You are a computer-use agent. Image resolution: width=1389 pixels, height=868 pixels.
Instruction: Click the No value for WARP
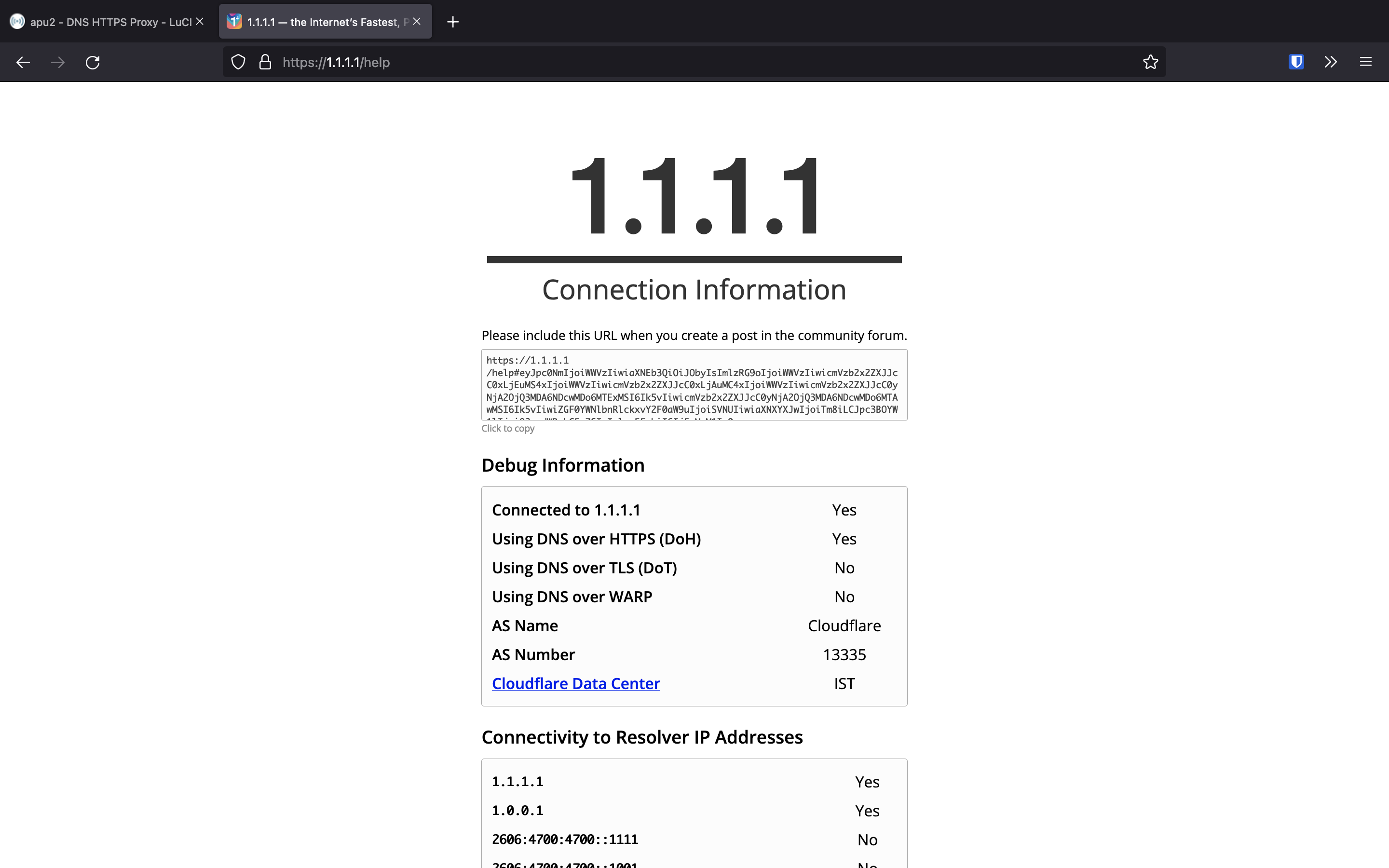tap(844, 597)
